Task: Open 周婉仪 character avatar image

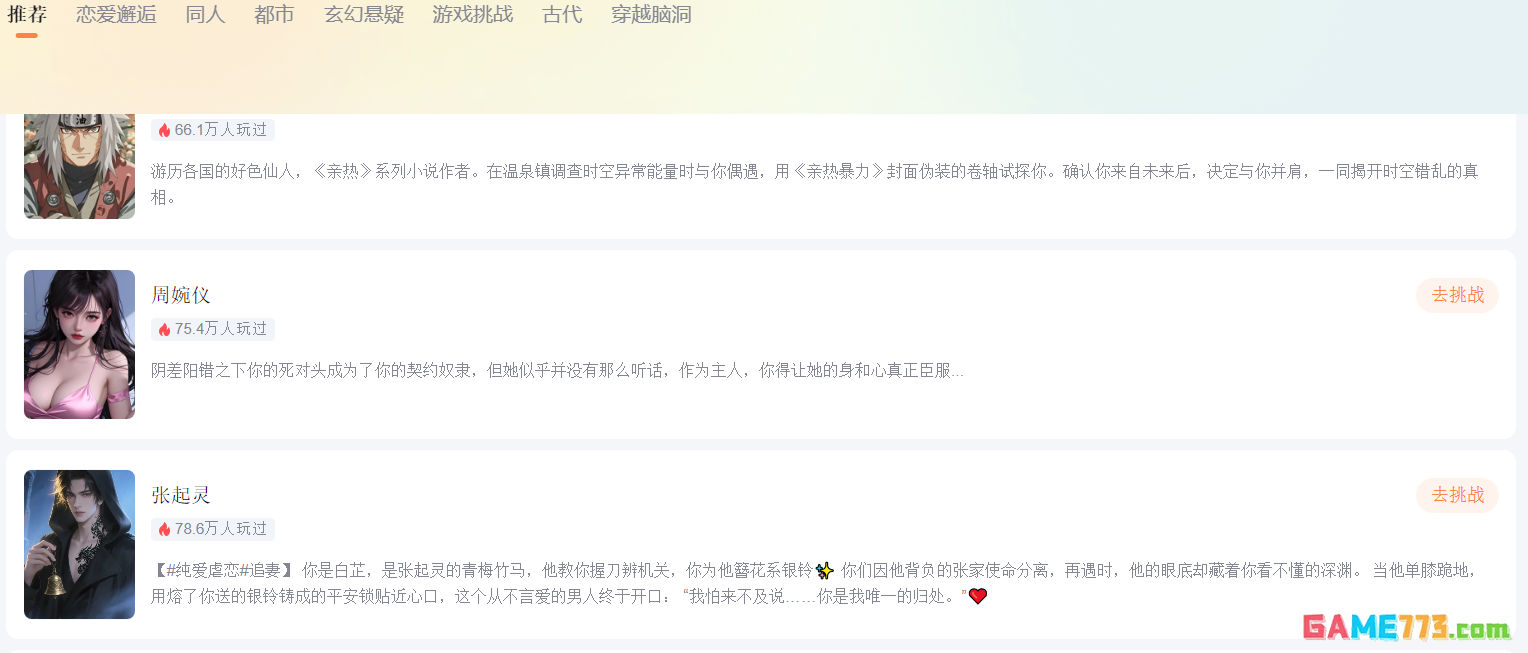Action: pyautogui.click(x=79, y=344)
